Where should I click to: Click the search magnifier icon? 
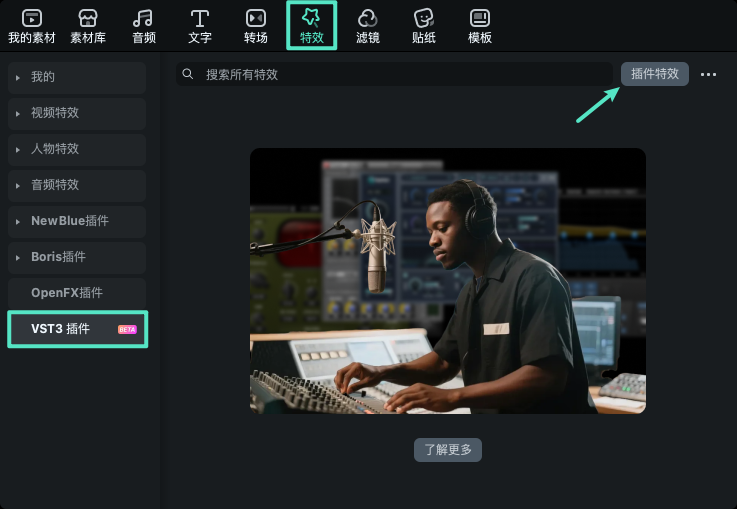188,74
